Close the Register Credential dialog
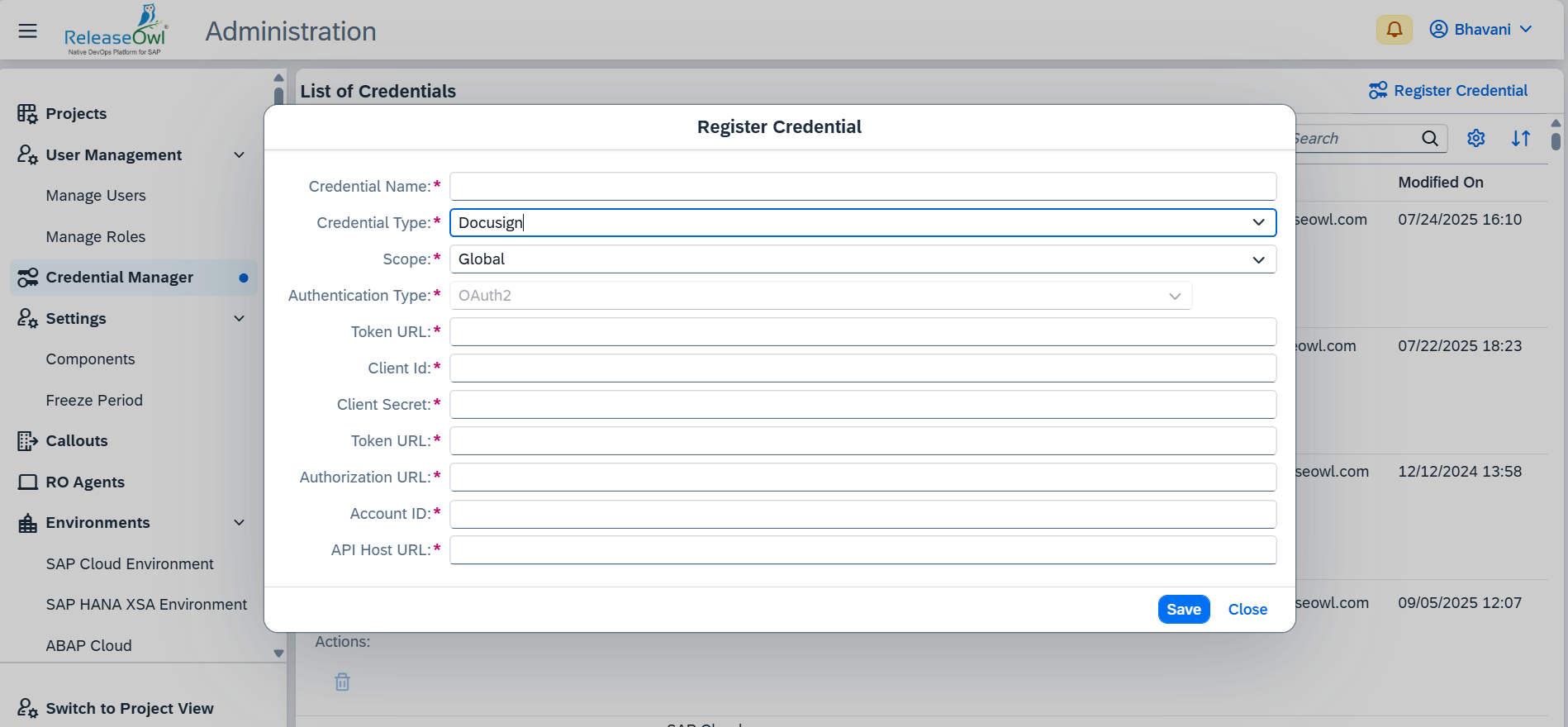The image size is (1568, 727). click(x=1247, y=610)
